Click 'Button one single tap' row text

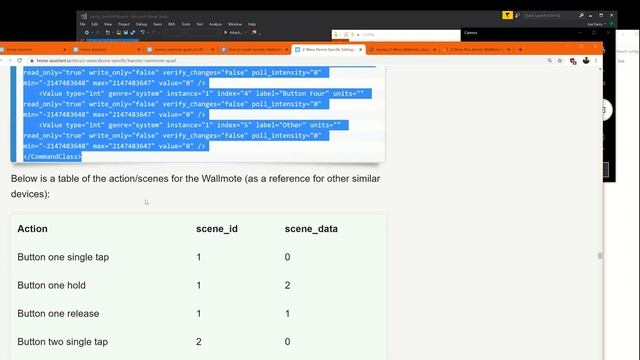coord(63,257)
